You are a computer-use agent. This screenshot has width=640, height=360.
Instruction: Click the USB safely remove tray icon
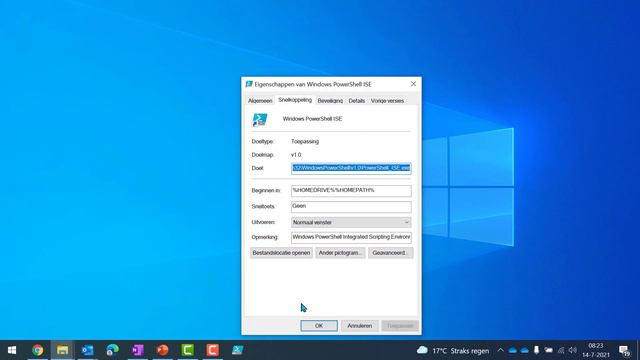point(536,351)
